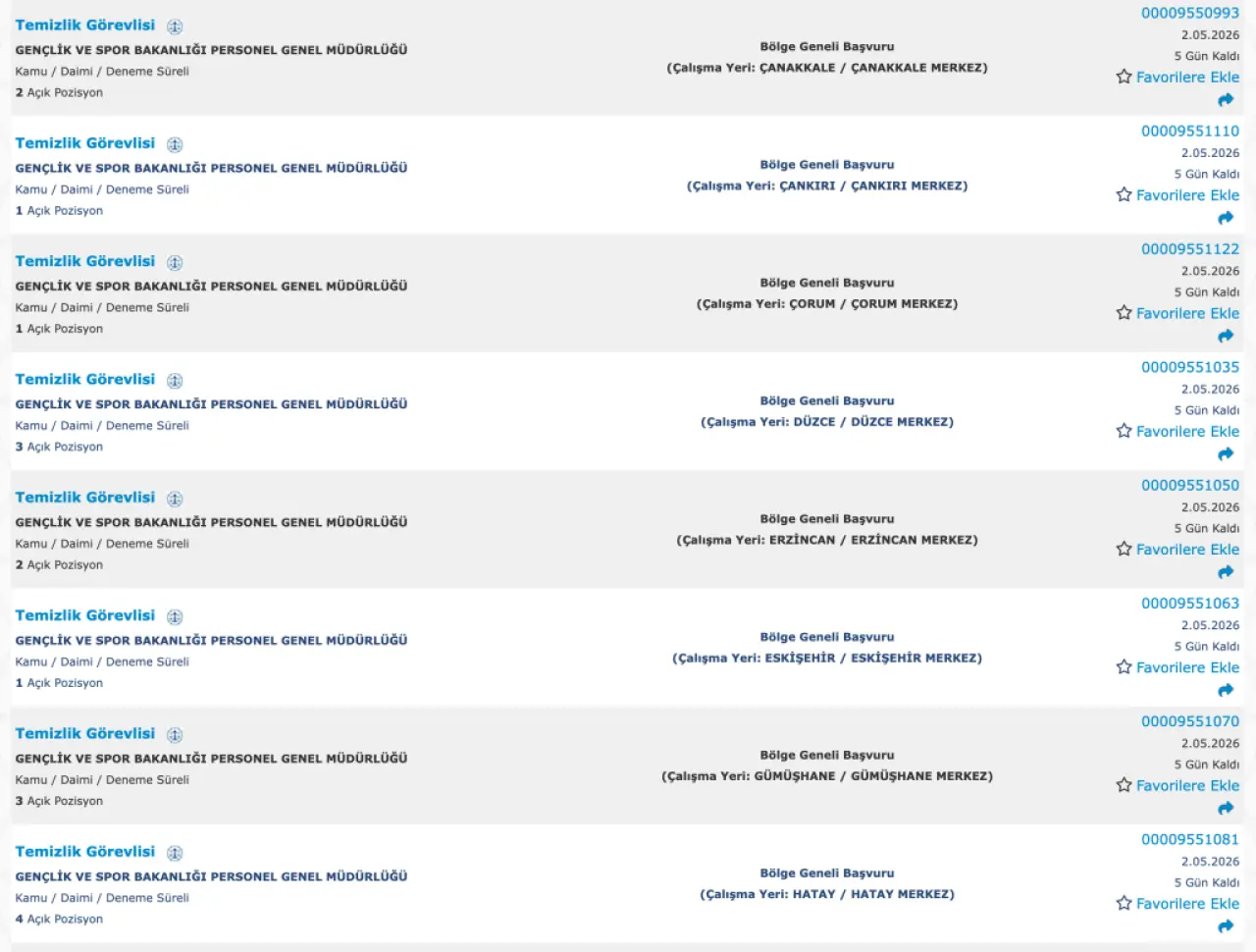Share the Hatay Merkez job posting
Screen dimensions: 1256x952
coord(1226,926)
